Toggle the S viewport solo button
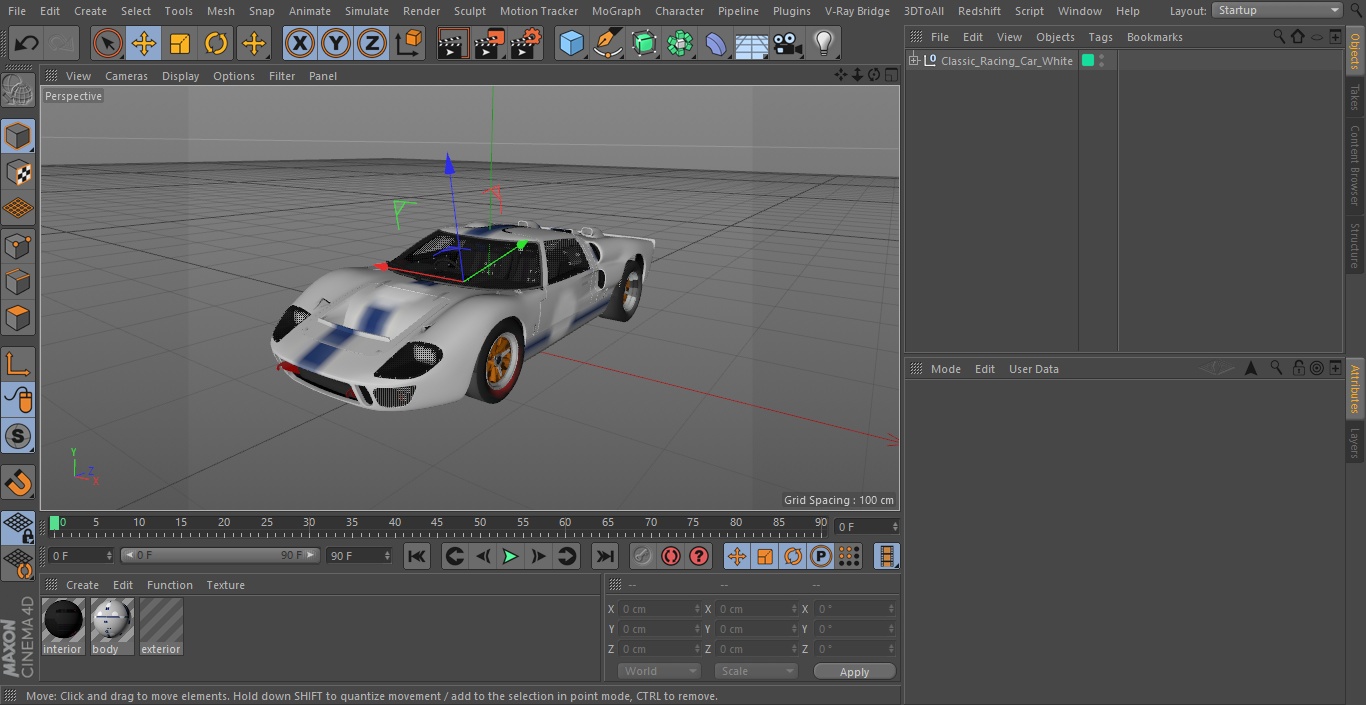This screenshot has height=705, width=1366. point(18,437)
